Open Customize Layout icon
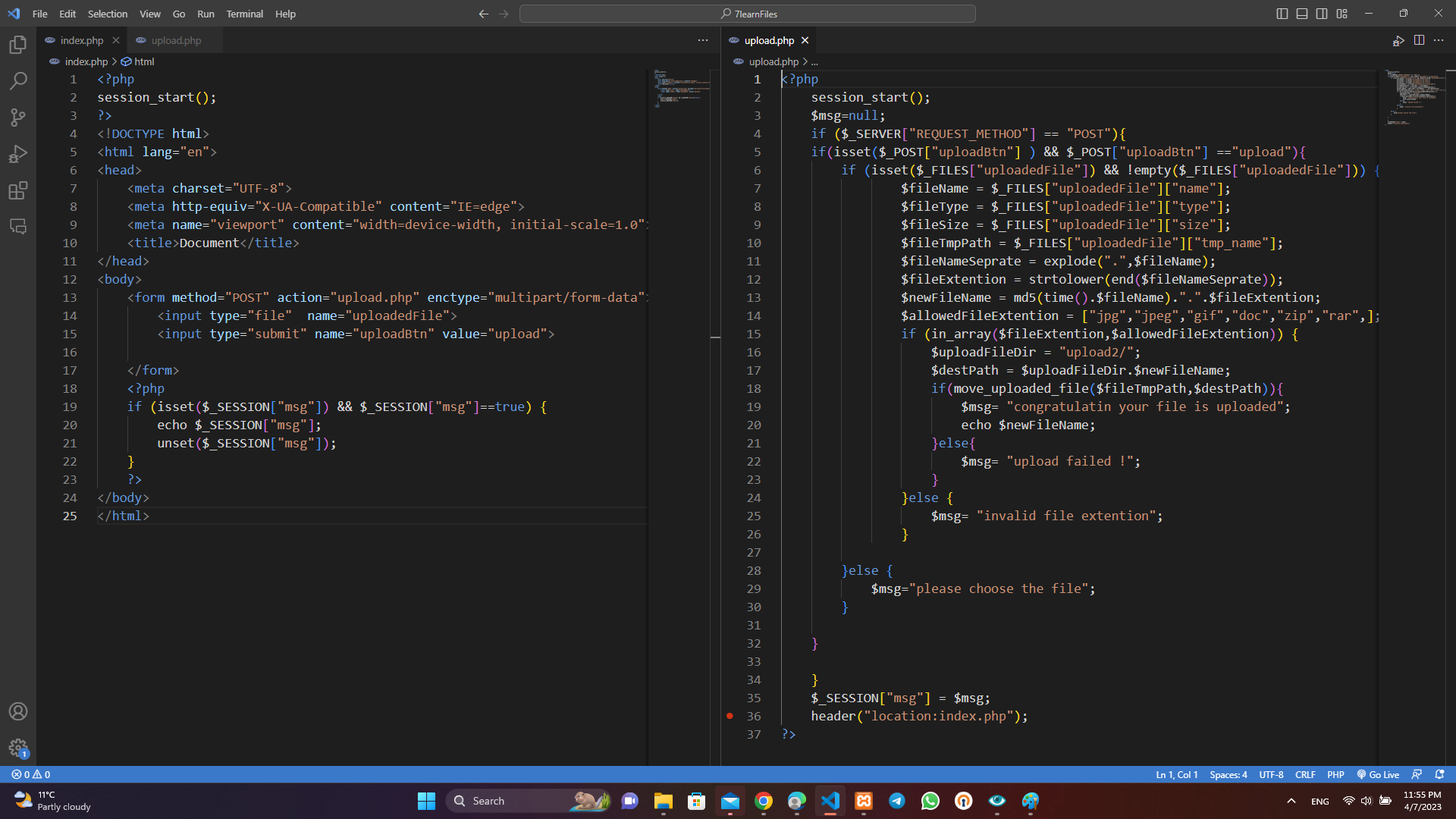This screenshot has height=819, width=1456. pyautogui.click(x=1341, y=14)
